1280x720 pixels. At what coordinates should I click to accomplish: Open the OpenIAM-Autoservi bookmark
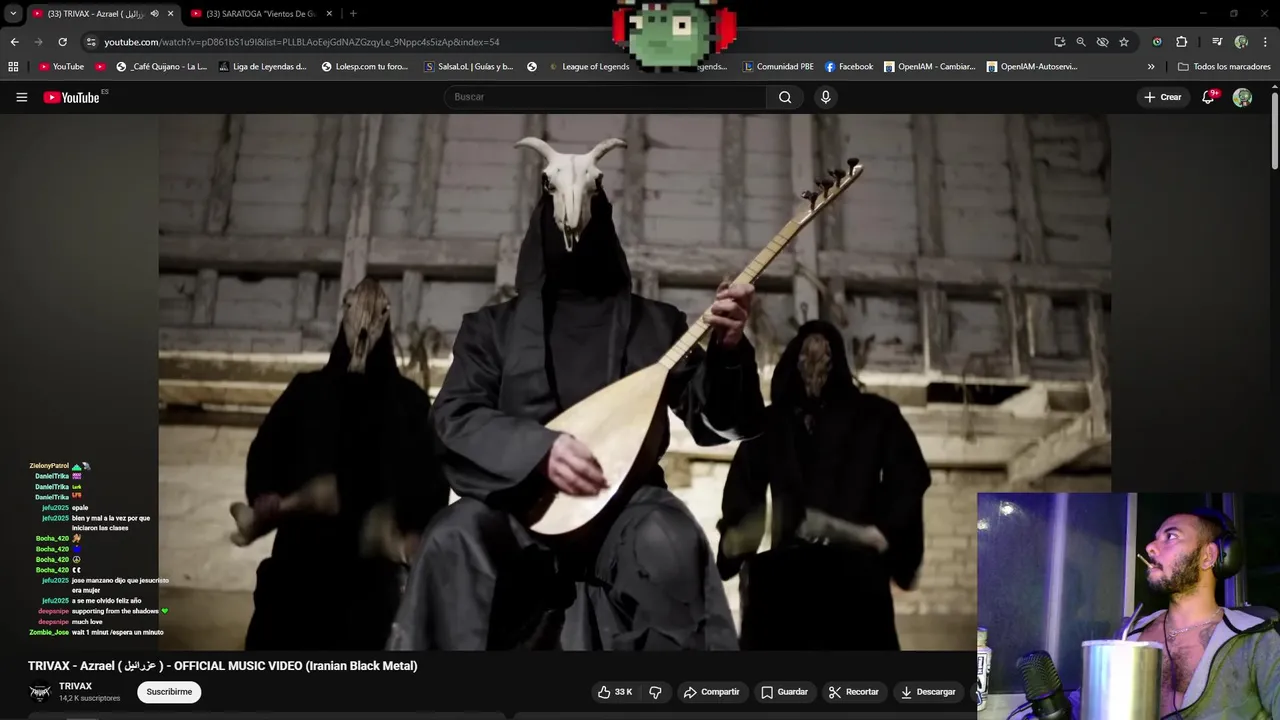tap(1032, 67)
